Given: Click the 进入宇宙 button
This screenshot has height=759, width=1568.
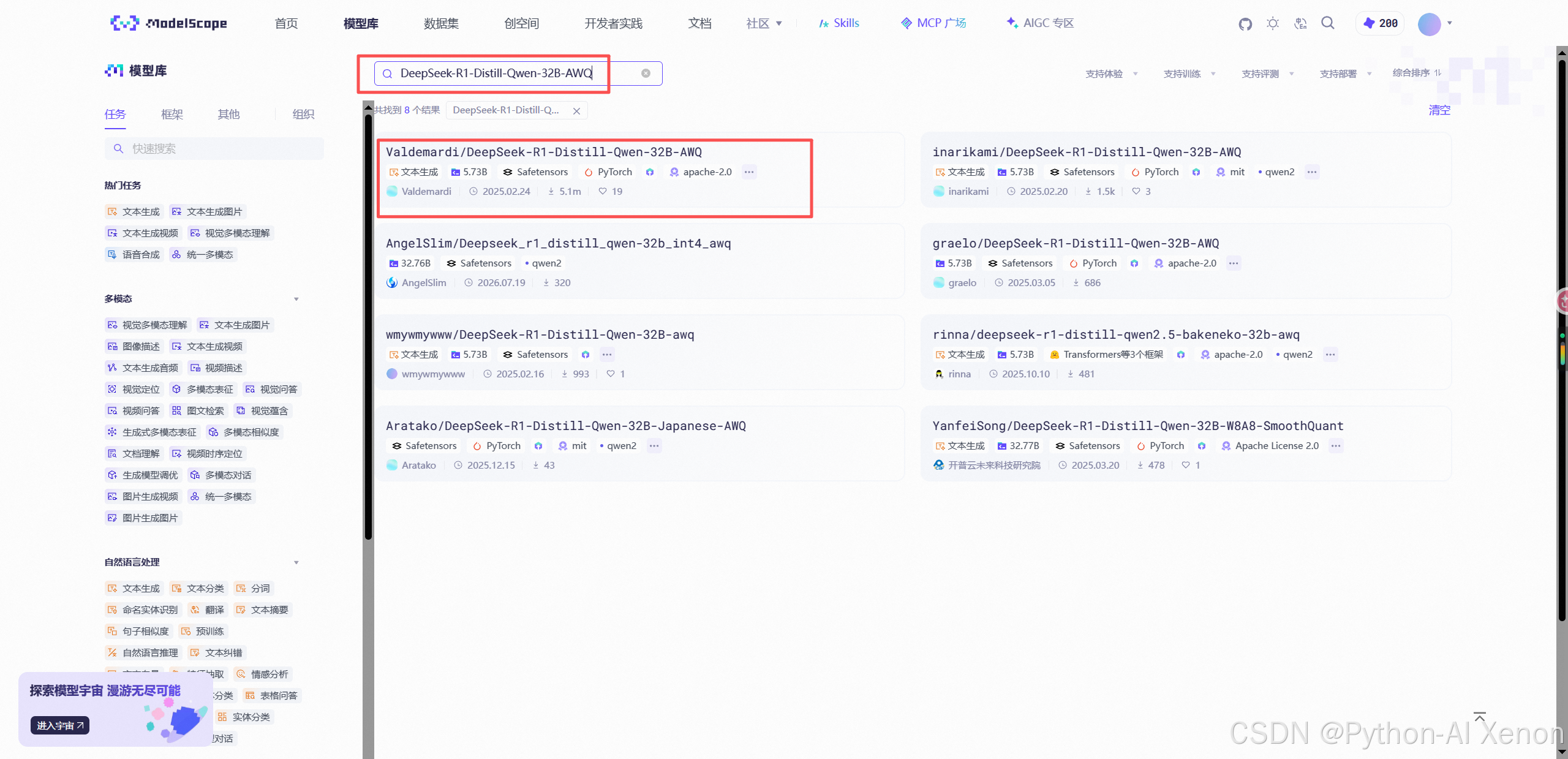Looking at the screenshot, I should tap(60, 725).
